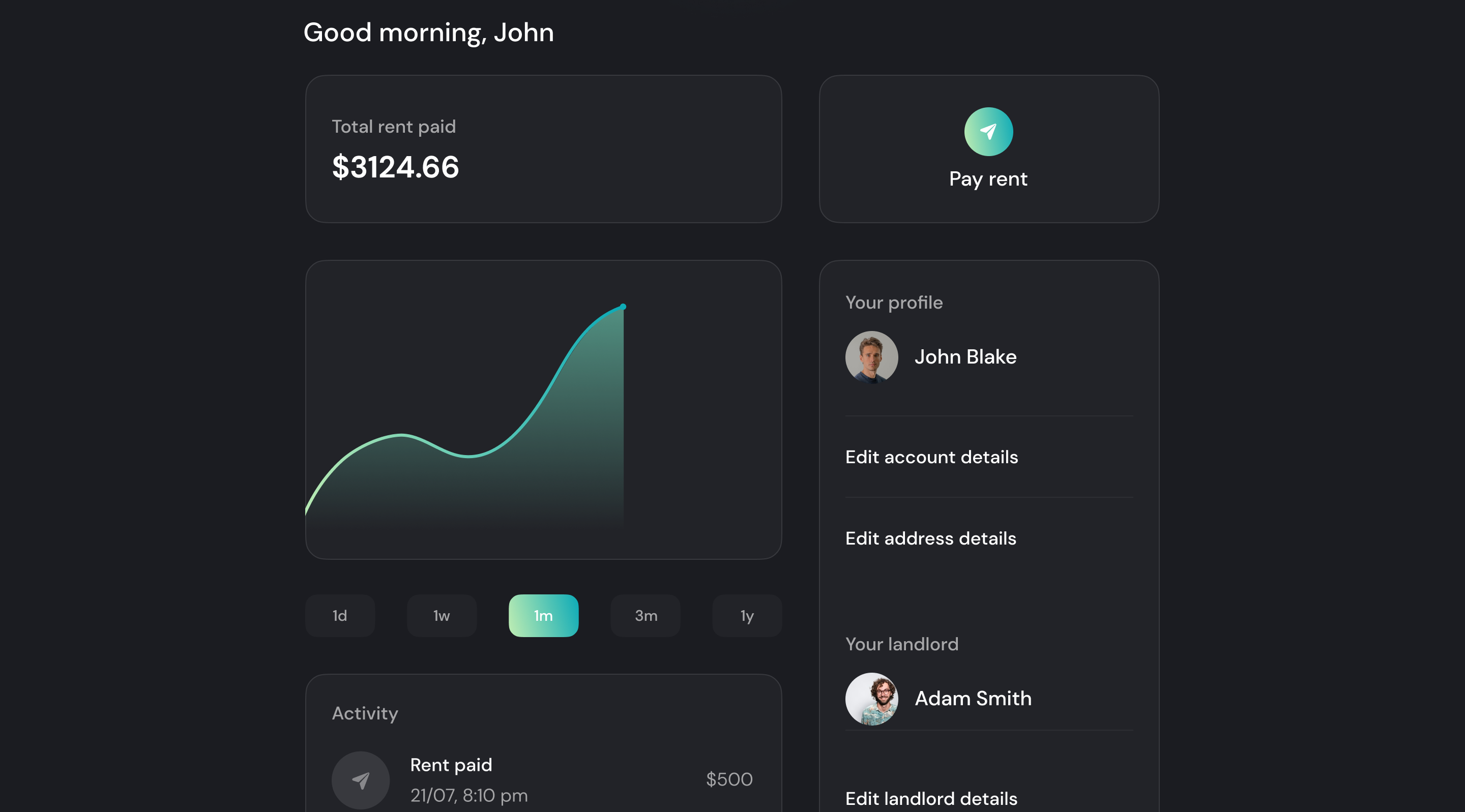This screenshot has width=1465, height=812.
Task: Click the grey paper plane Rent paid icon
Action: click(361, 779)
